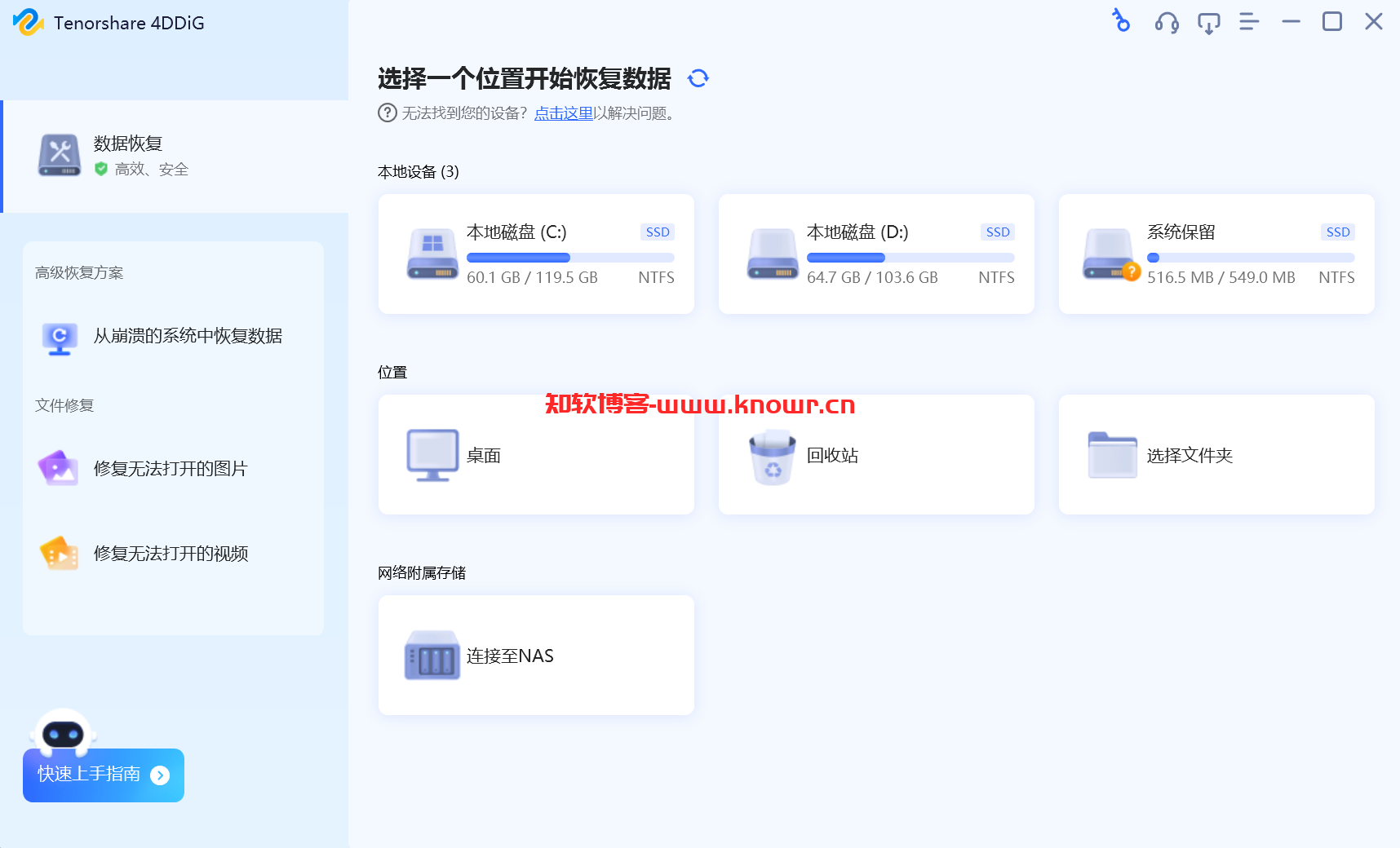Open the key activation icon

point(1122,20)
